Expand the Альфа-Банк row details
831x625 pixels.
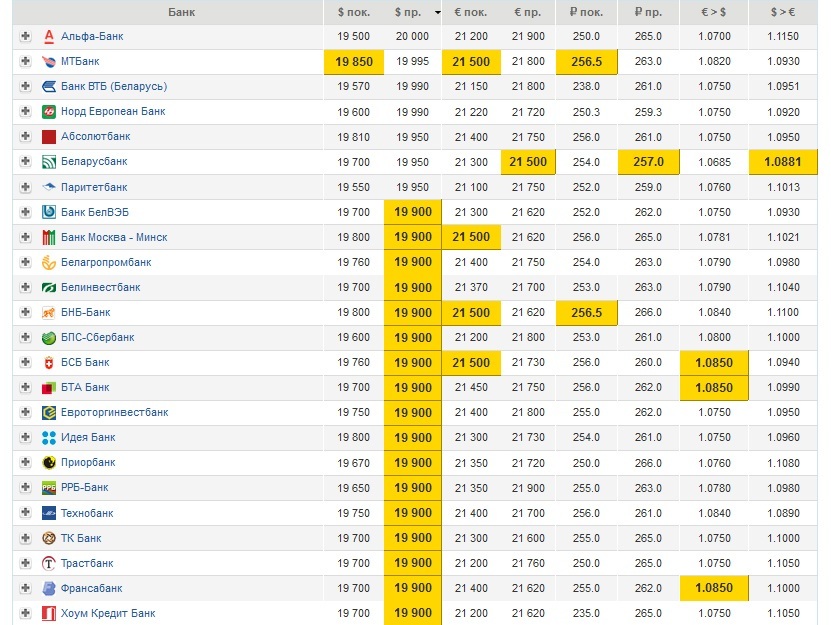pyautogui.click(x=25, y=36)
